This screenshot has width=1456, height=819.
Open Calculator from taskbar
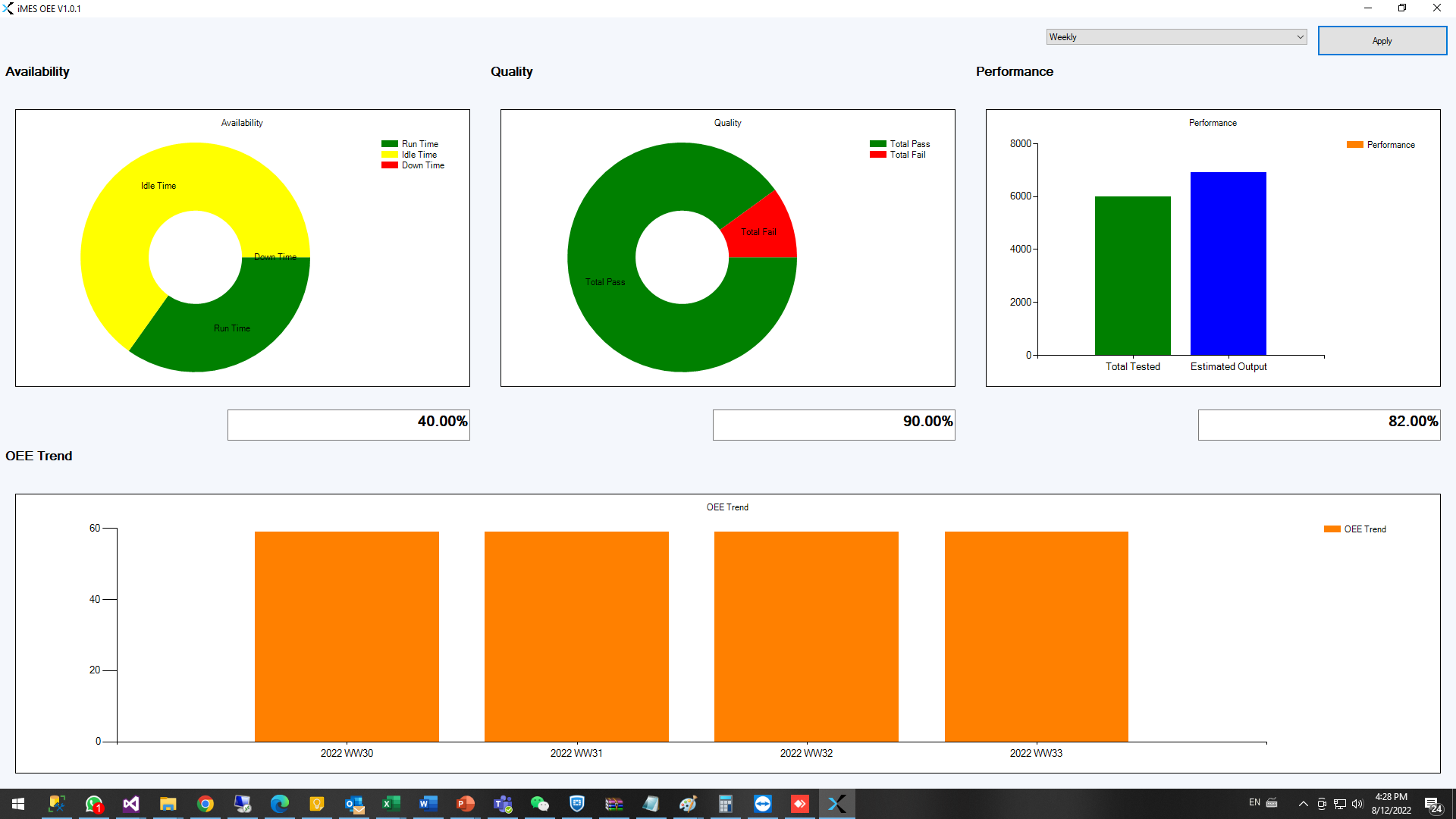(726, 804)
